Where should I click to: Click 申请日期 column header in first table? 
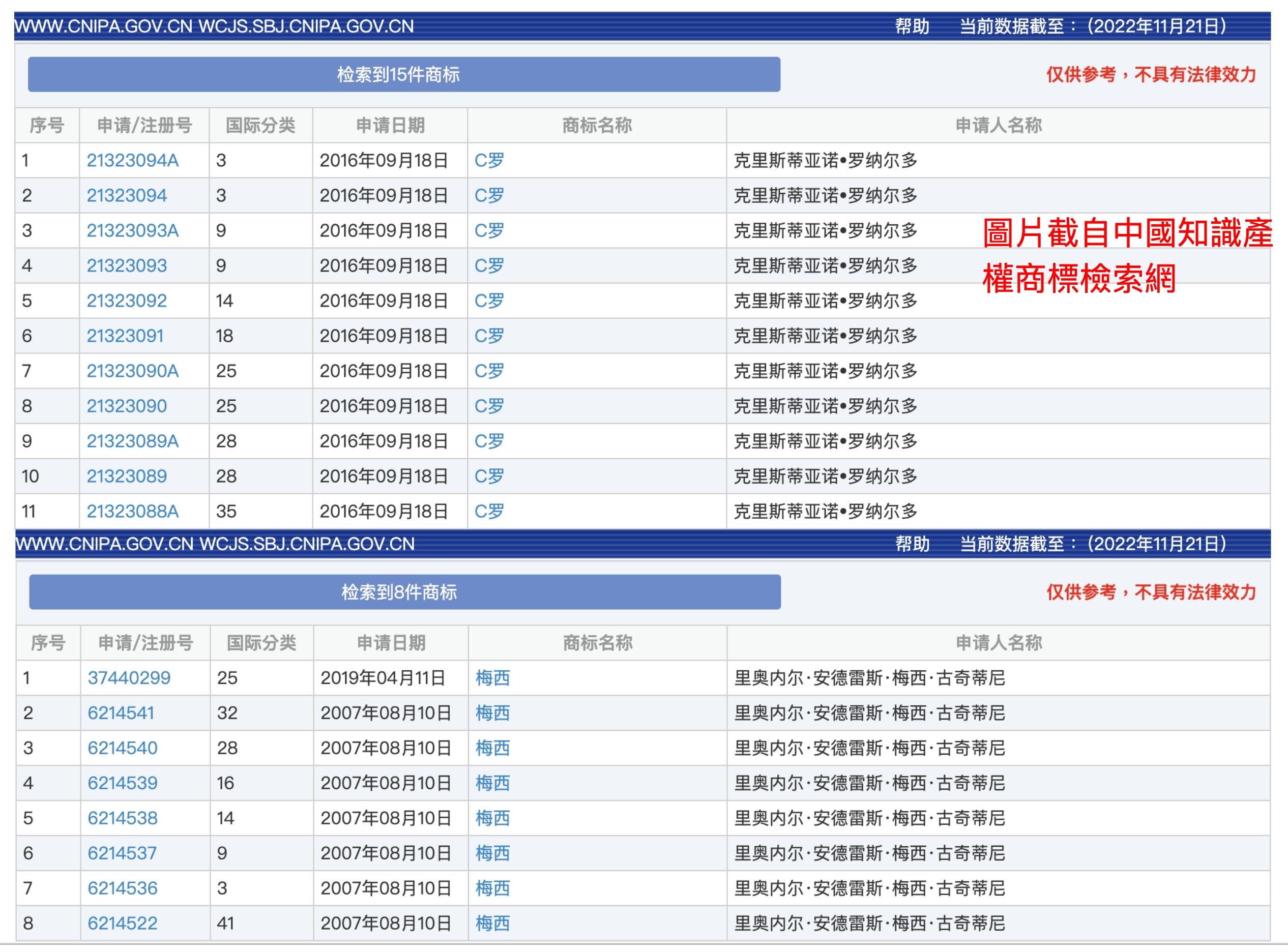390,125
